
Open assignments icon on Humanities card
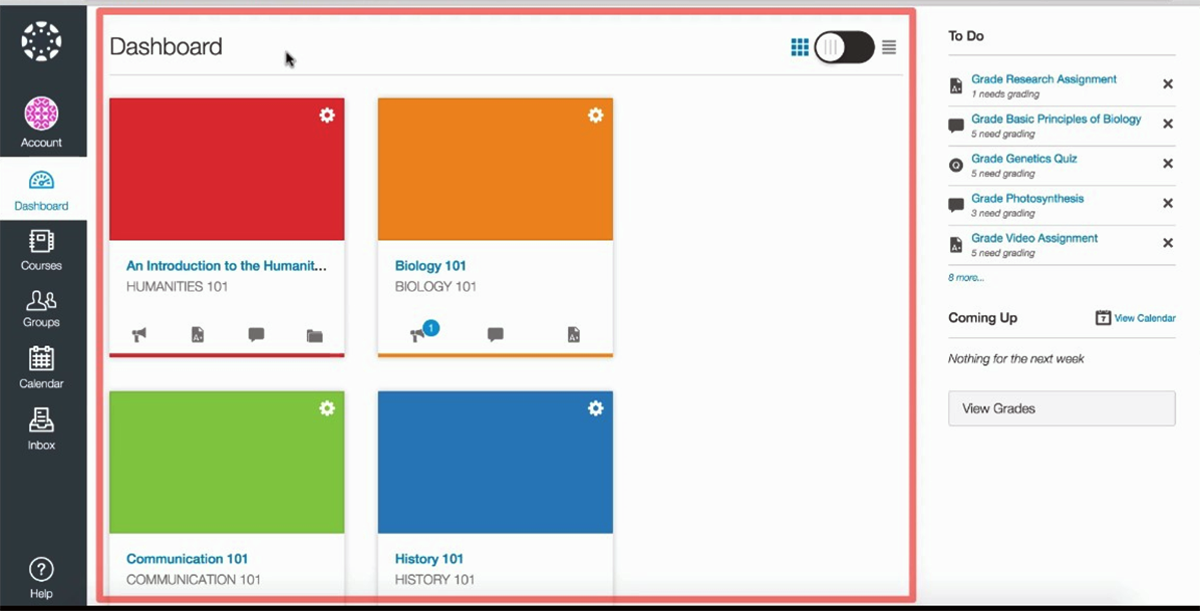tap(198, 336)
